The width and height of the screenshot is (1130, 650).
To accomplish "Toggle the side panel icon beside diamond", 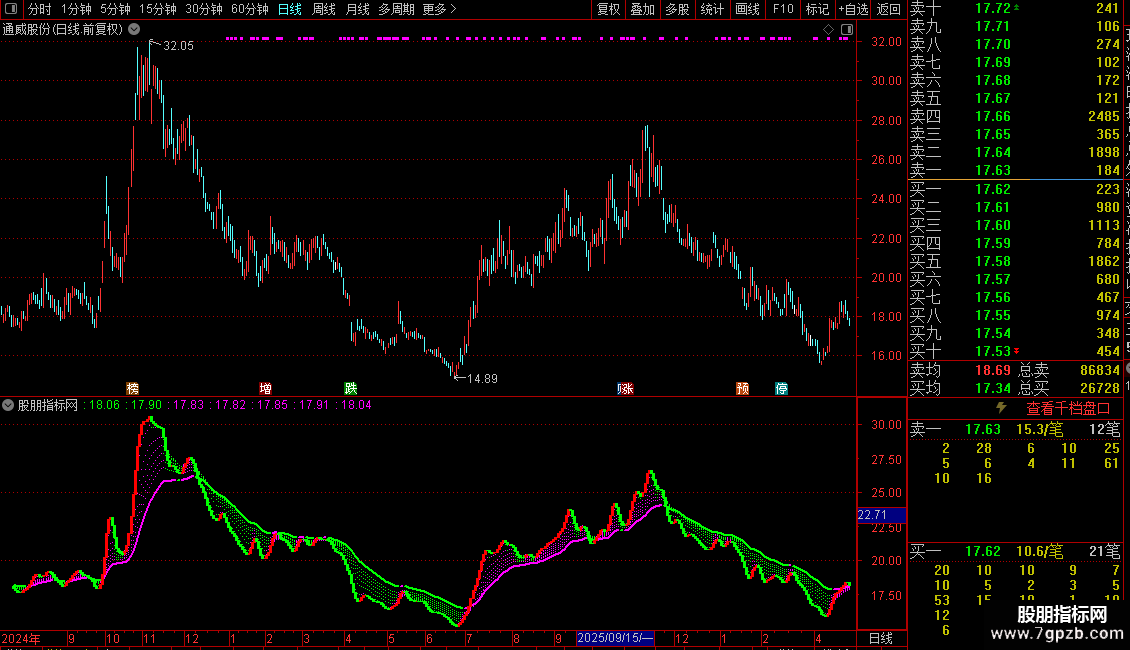I will coord(847,30).
